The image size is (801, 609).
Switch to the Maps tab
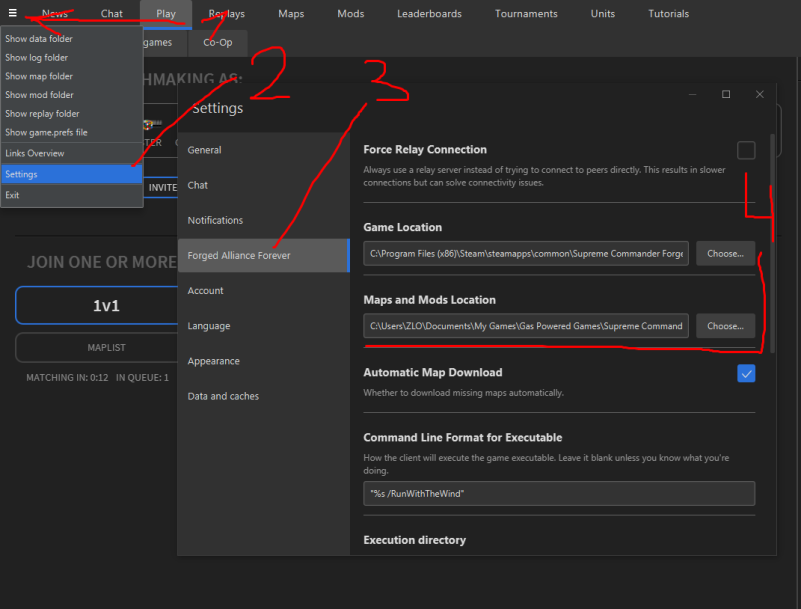(x=291, y=14)
